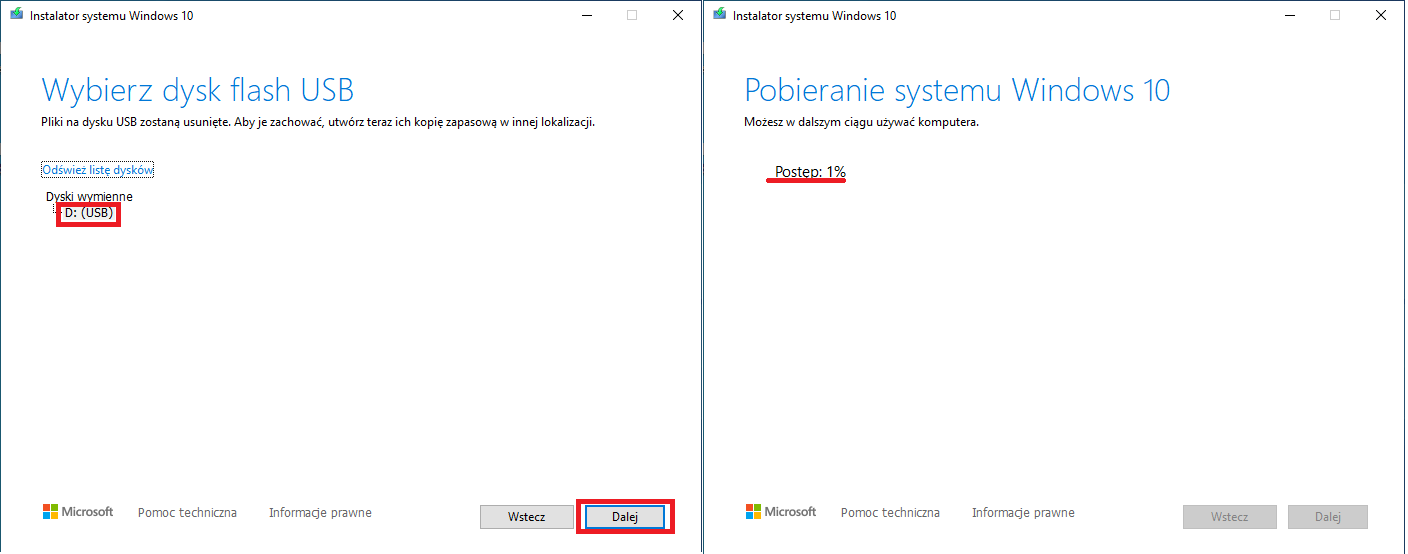Click the Możesz w dalszym ciągu używać komputera text

pyautogui.click(x=862, y=122)
